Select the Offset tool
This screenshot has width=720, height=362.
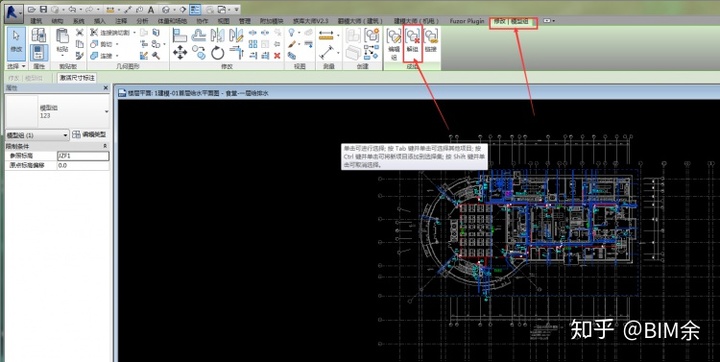pos(199,35)
